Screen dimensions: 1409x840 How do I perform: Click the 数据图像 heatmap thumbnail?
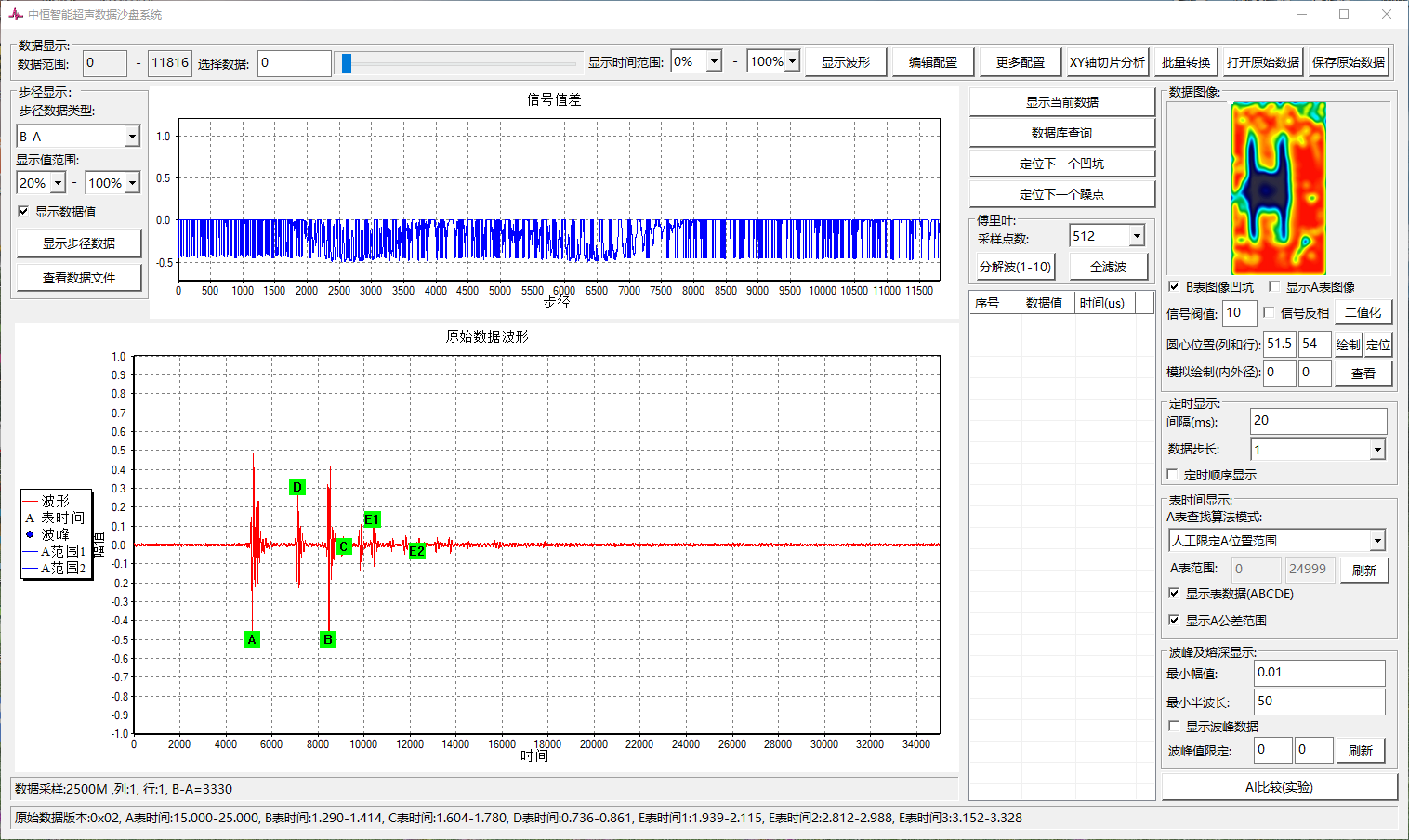[1279, 189]
